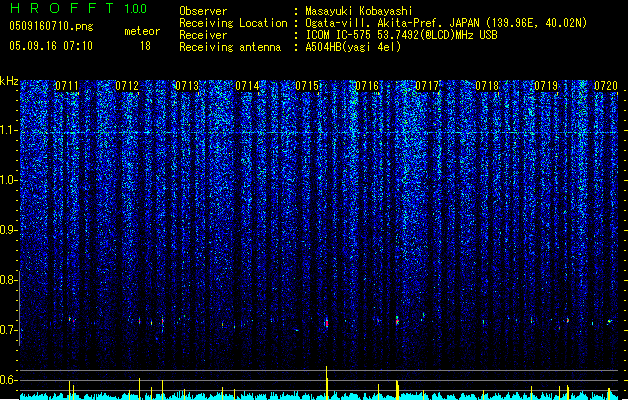Click the receiver value ICOM IC-575 53.7492 MHz
Viewport: 629px width, 400px height.
click(x=401, y=35)
